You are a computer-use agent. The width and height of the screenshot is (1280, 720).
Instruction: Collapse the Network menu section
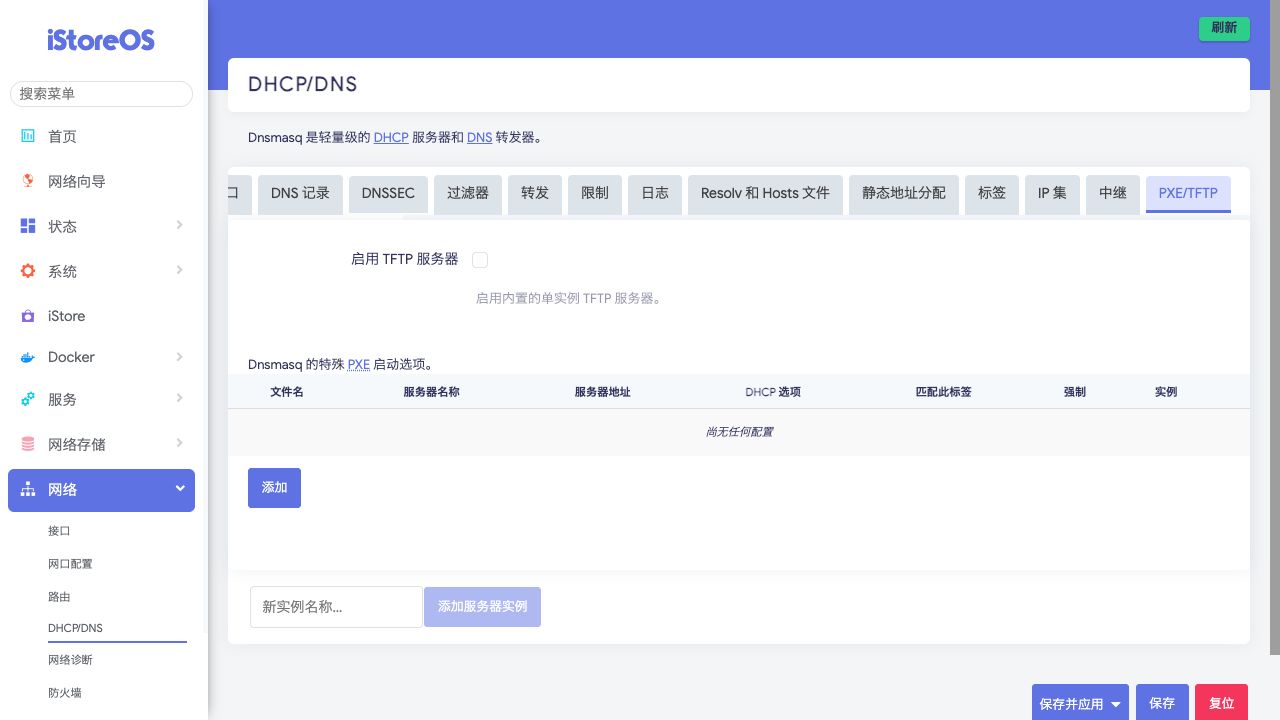(x=180, y=489)
